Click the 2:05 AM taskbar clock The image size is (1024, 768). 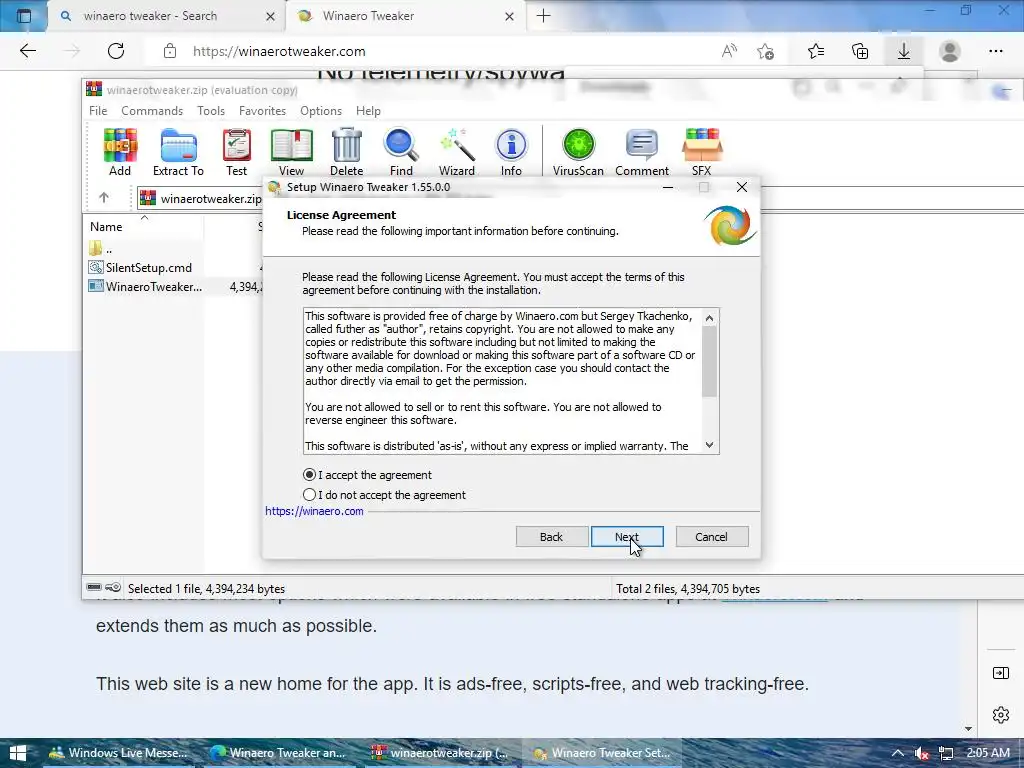point(987,753)
